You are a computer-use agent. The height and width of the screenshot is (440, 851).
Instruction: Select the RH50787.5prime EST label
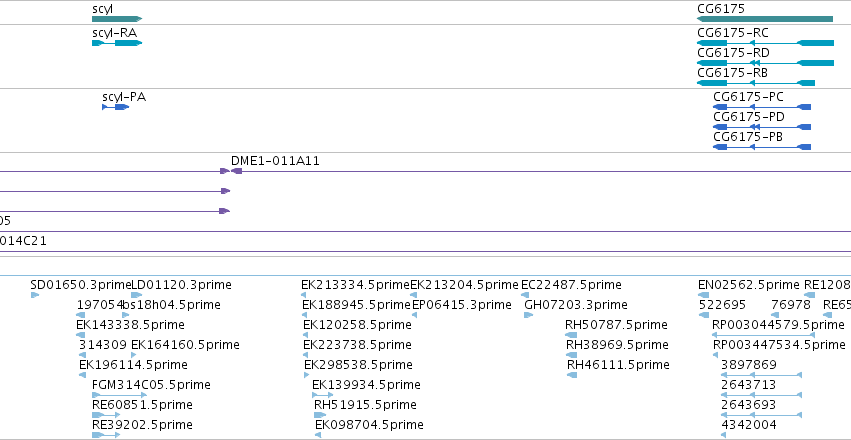pyautogui.click(x=616, y=324)
